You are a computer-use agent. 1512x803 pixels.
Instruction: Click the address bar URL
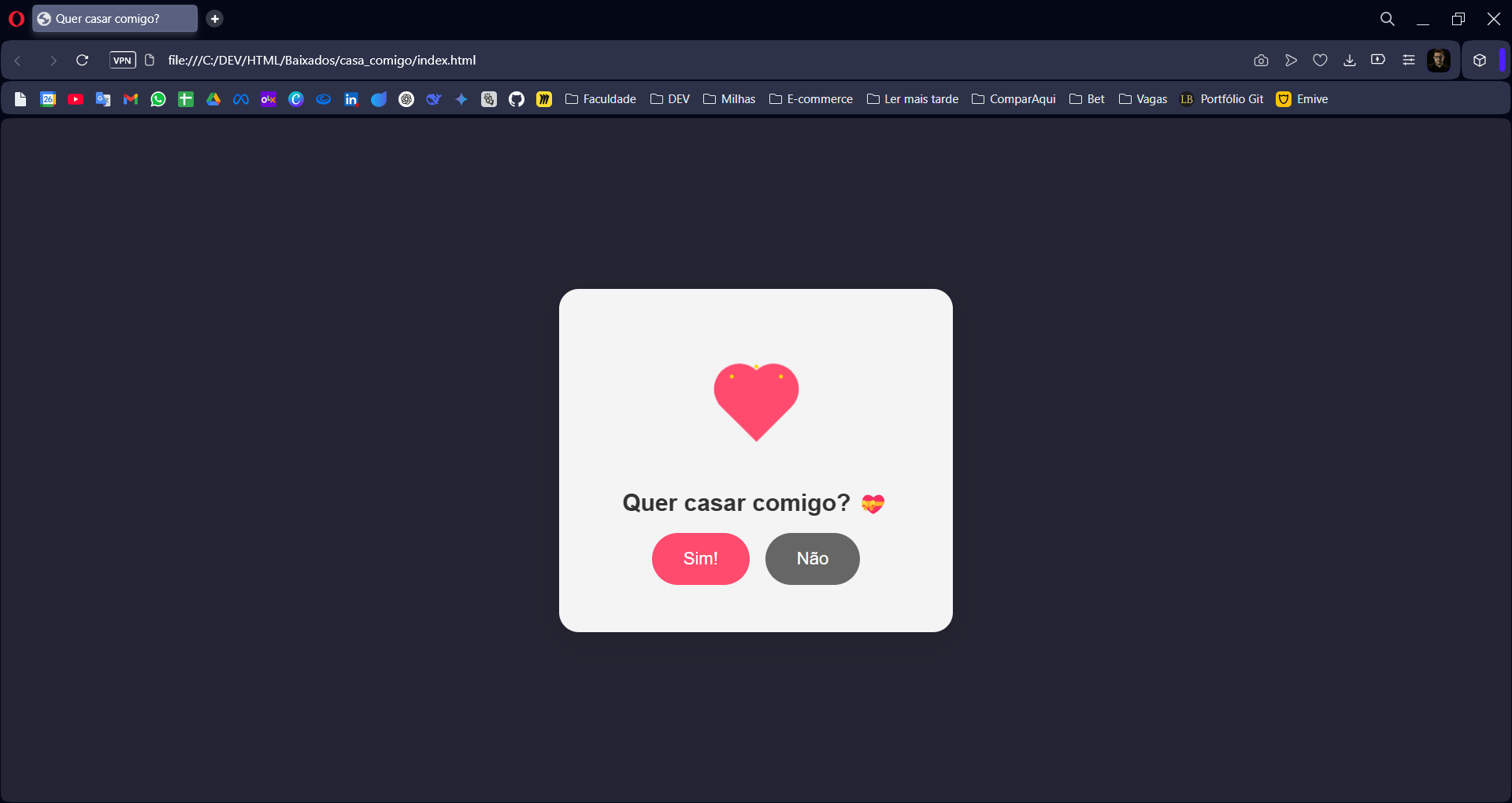322,61
